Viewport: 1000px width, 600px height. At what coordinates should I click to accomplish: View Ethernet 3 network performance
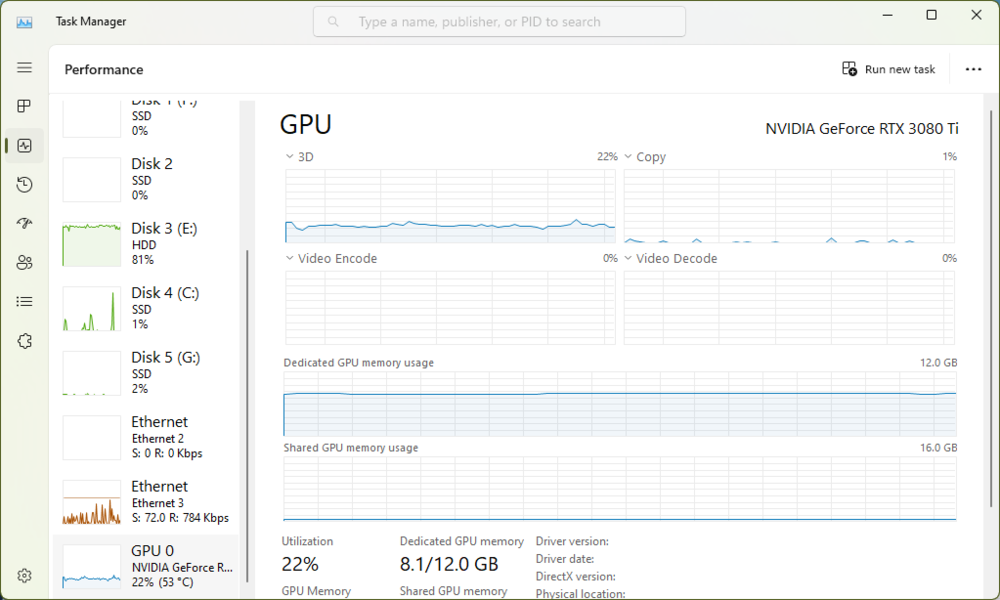[146, 502]
